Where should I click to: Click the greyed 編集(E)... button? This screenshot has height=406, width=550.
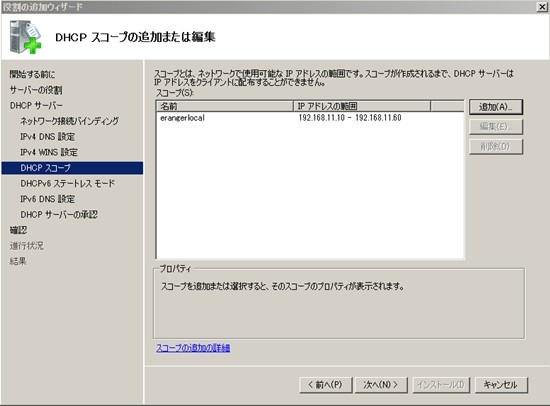pos(496,127)
